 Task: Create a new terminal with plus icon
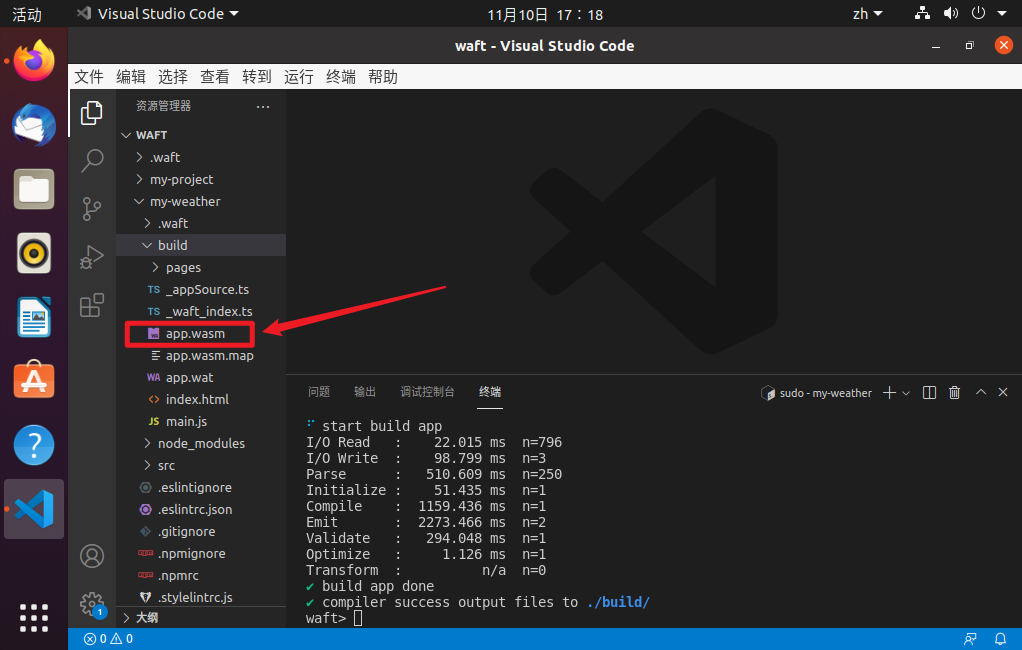click(889, 392)
